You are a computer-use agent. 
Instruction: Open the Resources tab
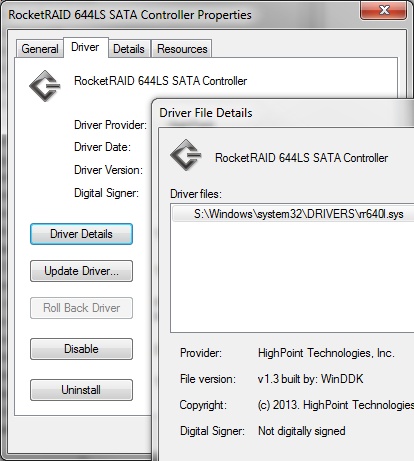click(182, 49)
